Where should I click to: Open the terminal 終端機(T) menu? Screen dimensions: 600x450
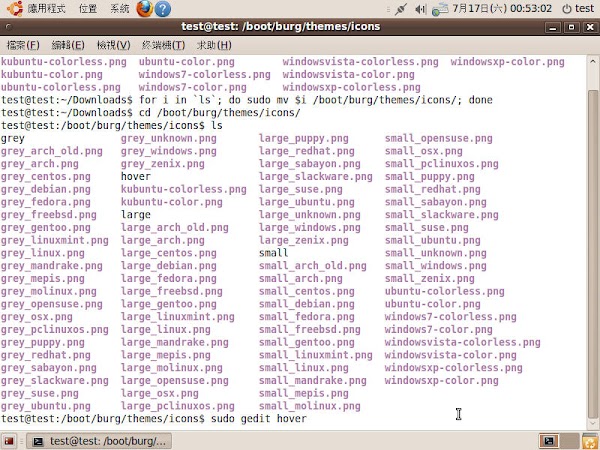tap(163, 45)
